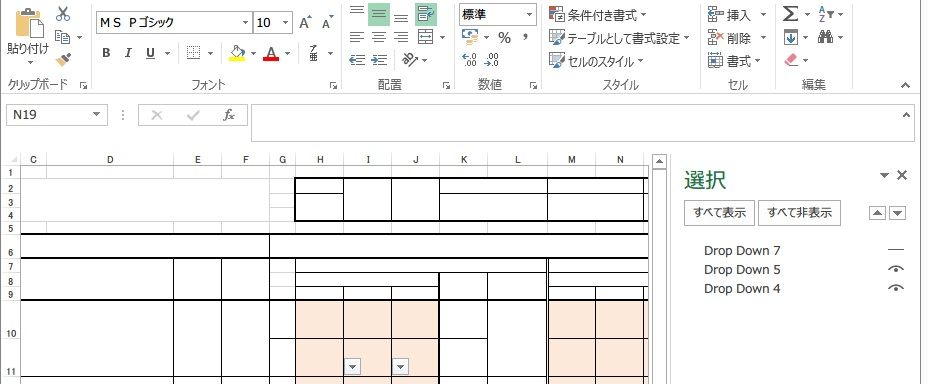Select Drop Down 5 in selection pane

click(742, 270)
